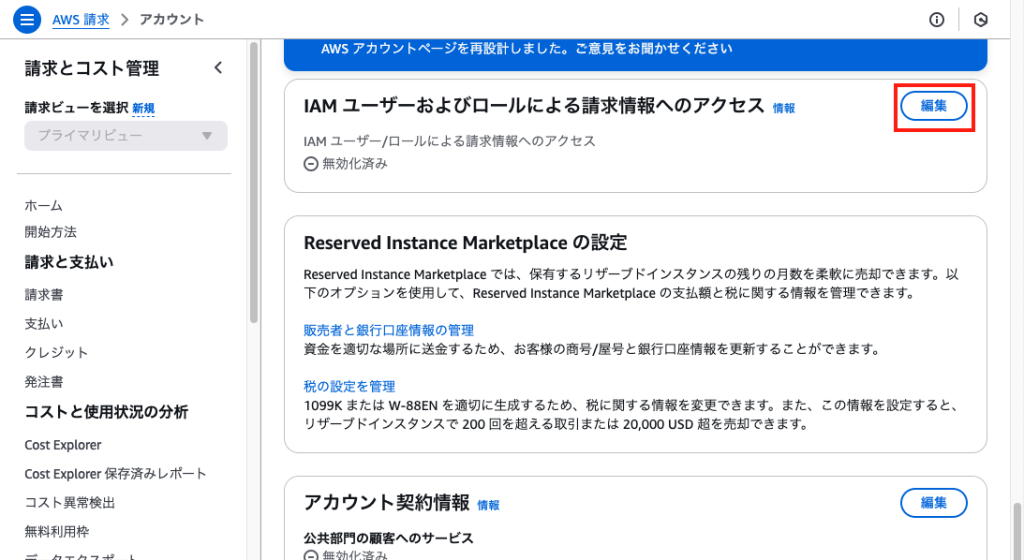Click the コストと使用状況の分析 section heading

pos(106,412)
